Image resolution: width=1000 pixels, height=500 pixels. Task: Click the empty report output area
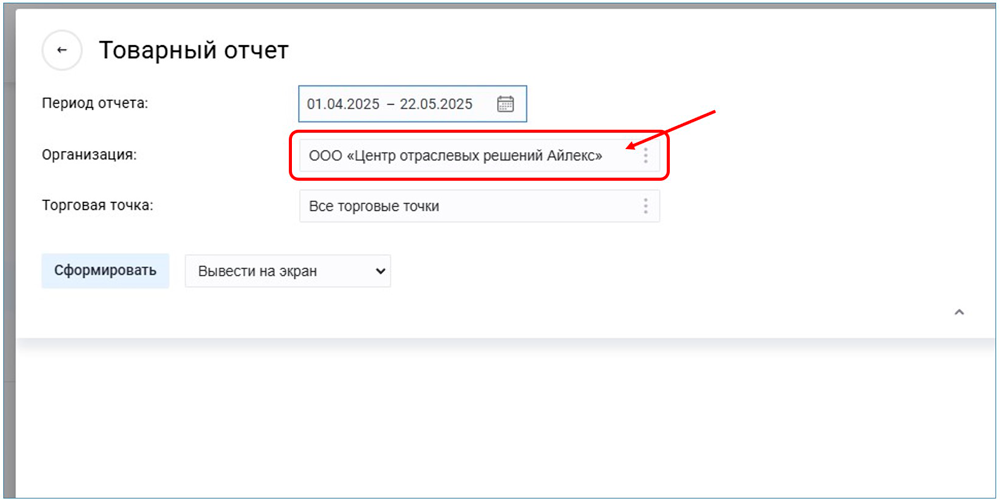coord(500,420)
